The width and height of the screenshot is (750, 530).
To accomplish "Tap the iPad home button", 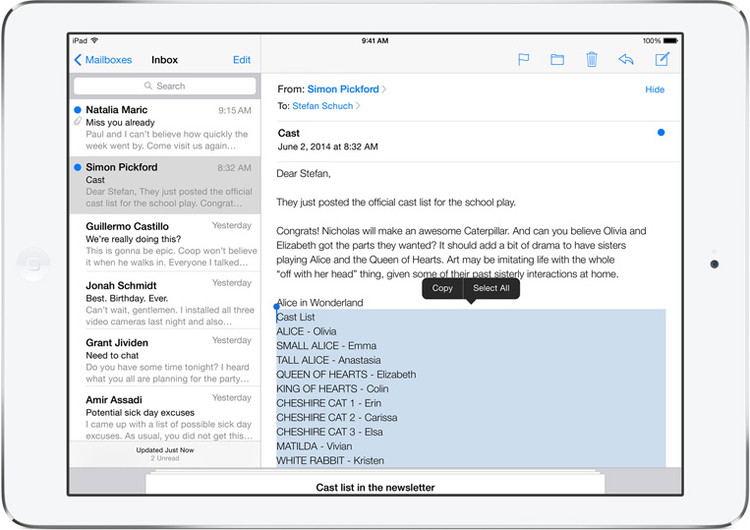I will tap(34, 264).
